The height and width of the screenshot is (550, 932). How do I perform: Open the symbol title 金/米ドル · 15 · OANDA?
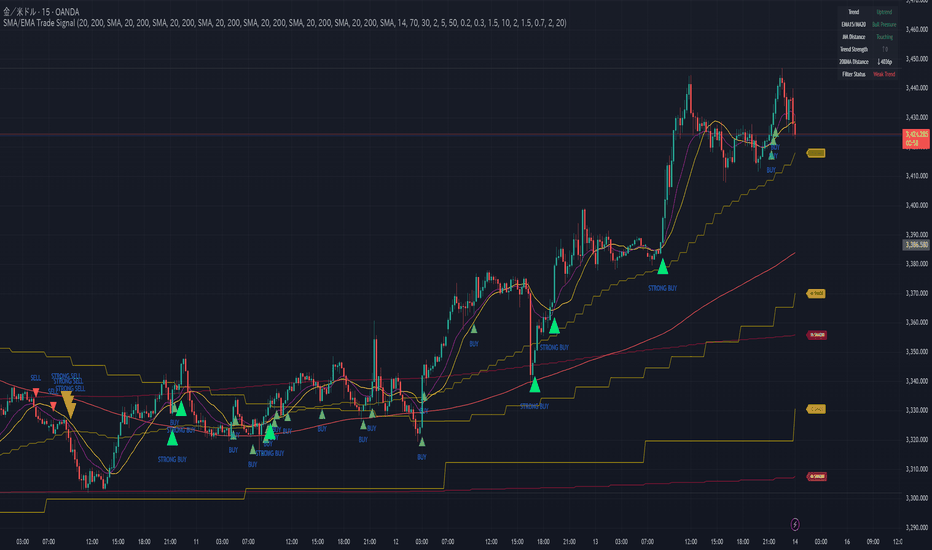click(41, 12)
